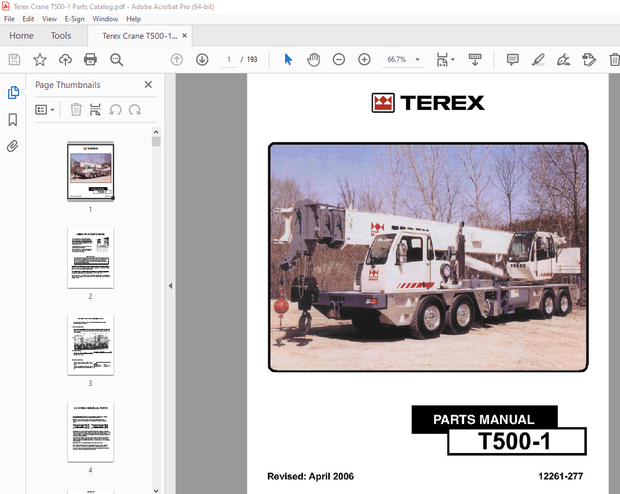Image resolution: width=620 pixels, height=494 pixels.
Task: Open the Sign document pen tool
Action: click(x=563, y=60)
